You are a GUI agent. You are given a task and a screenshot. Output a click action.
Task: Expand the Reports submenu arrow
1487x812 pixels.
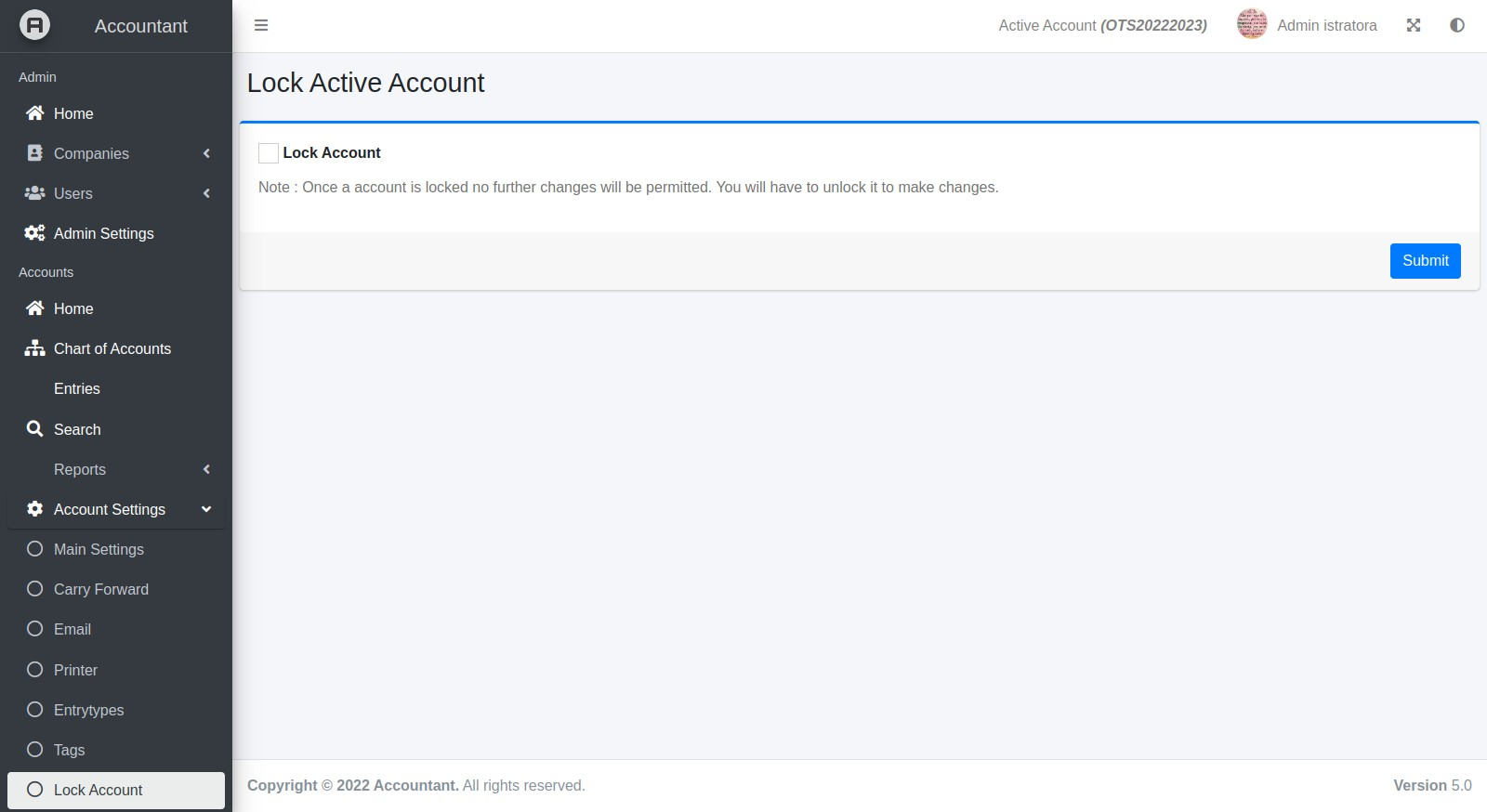click(206, 469)
